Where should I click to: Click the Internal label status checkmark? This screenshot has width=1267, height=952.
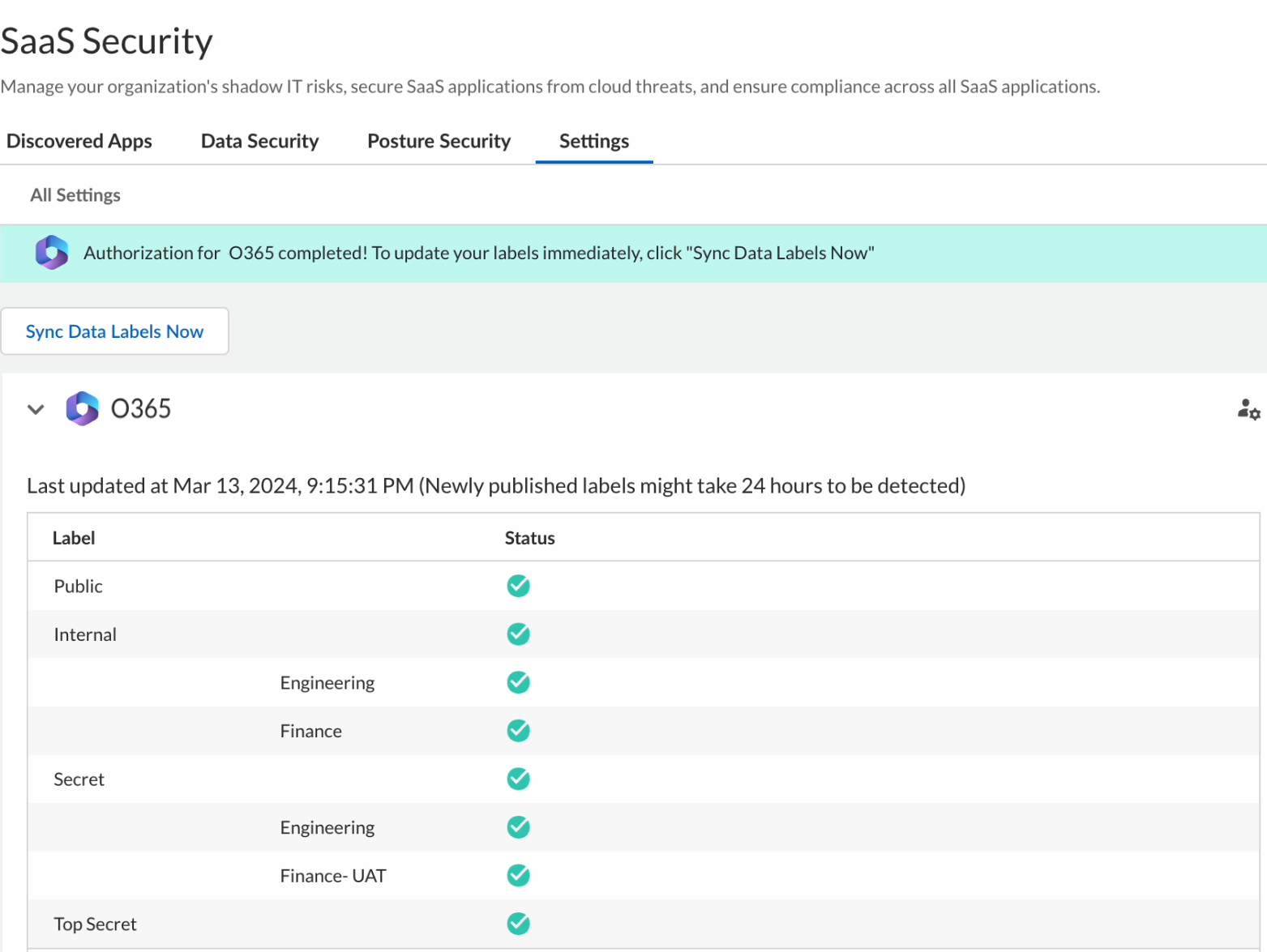point(518,634)
